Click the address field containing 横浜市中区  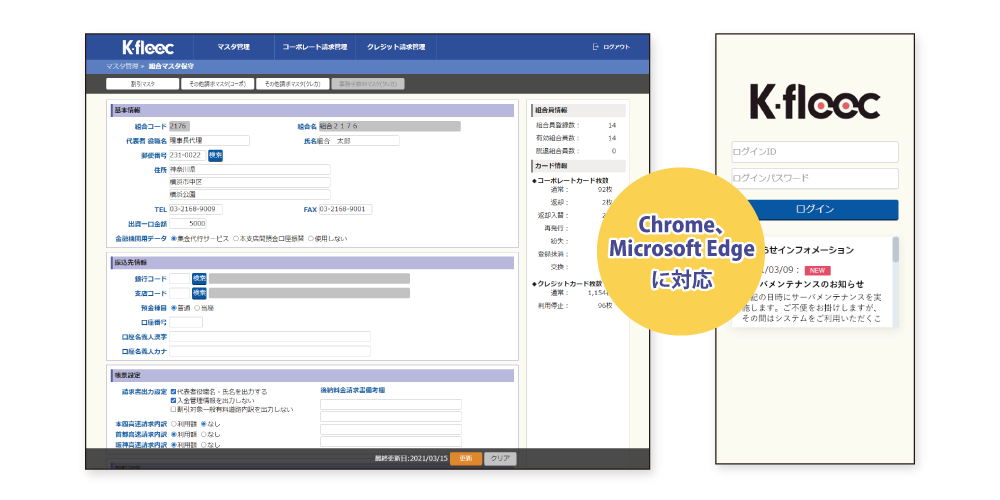pyautogui.click(x=249, y=182)
